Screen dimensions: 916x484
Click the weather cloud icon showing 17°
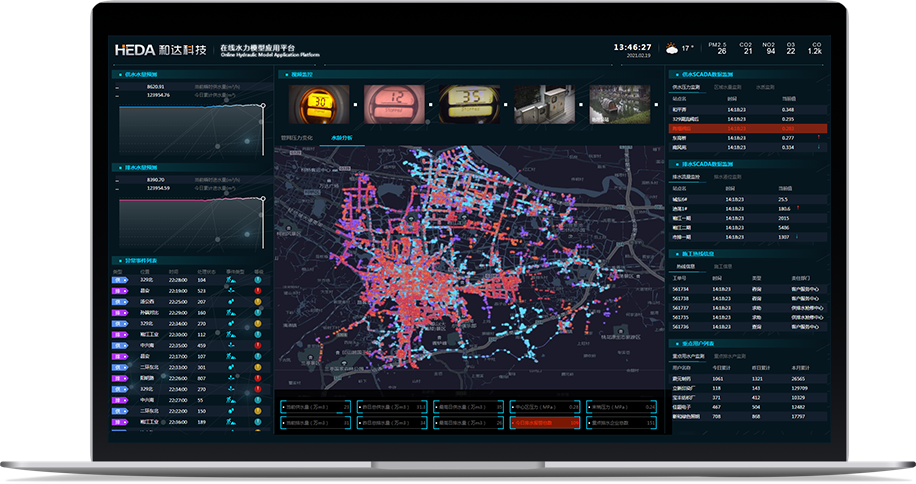click(671, 47)
